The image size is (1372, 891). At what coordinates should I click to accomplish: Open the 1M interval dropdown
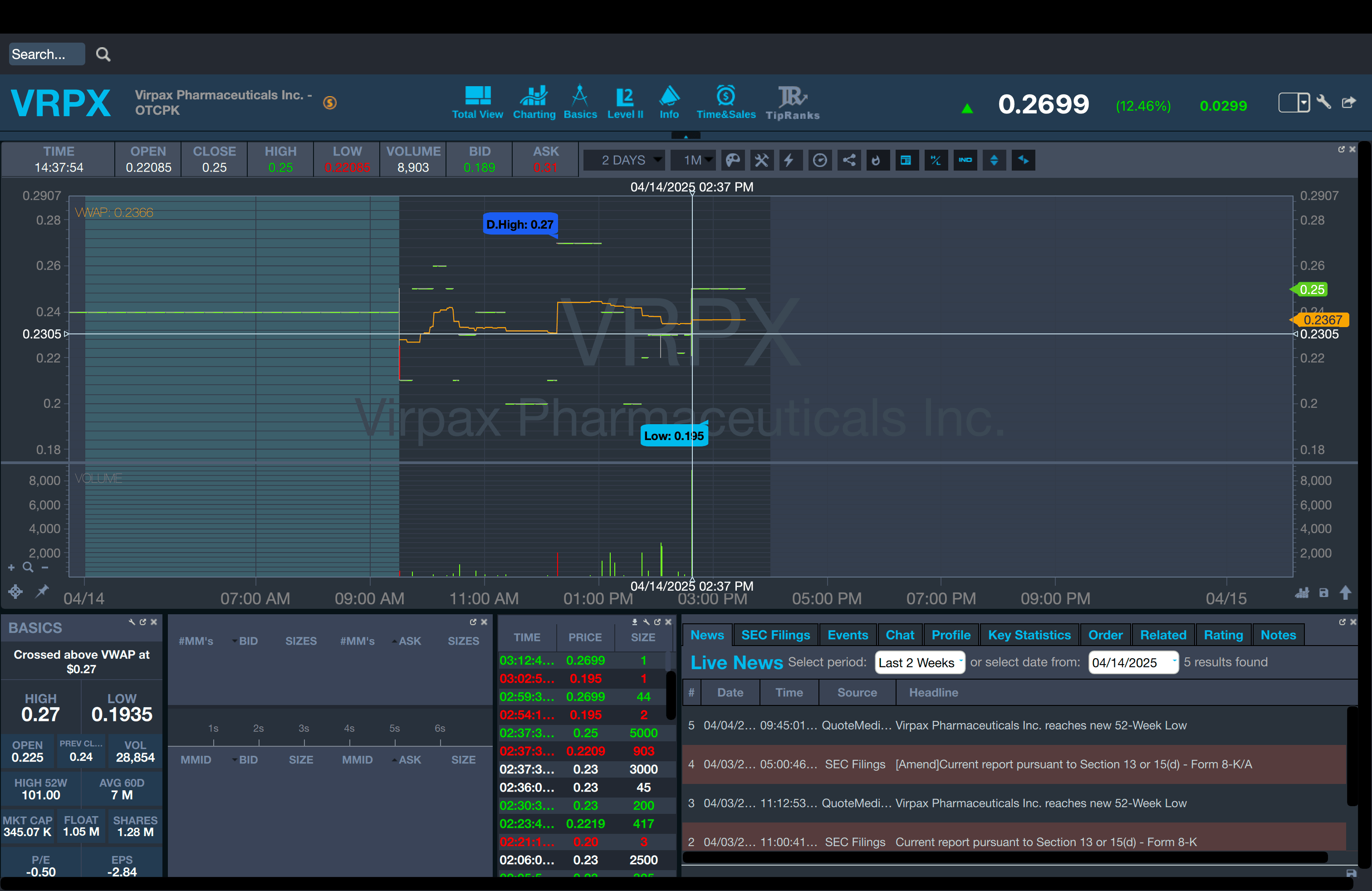point(692,160)
